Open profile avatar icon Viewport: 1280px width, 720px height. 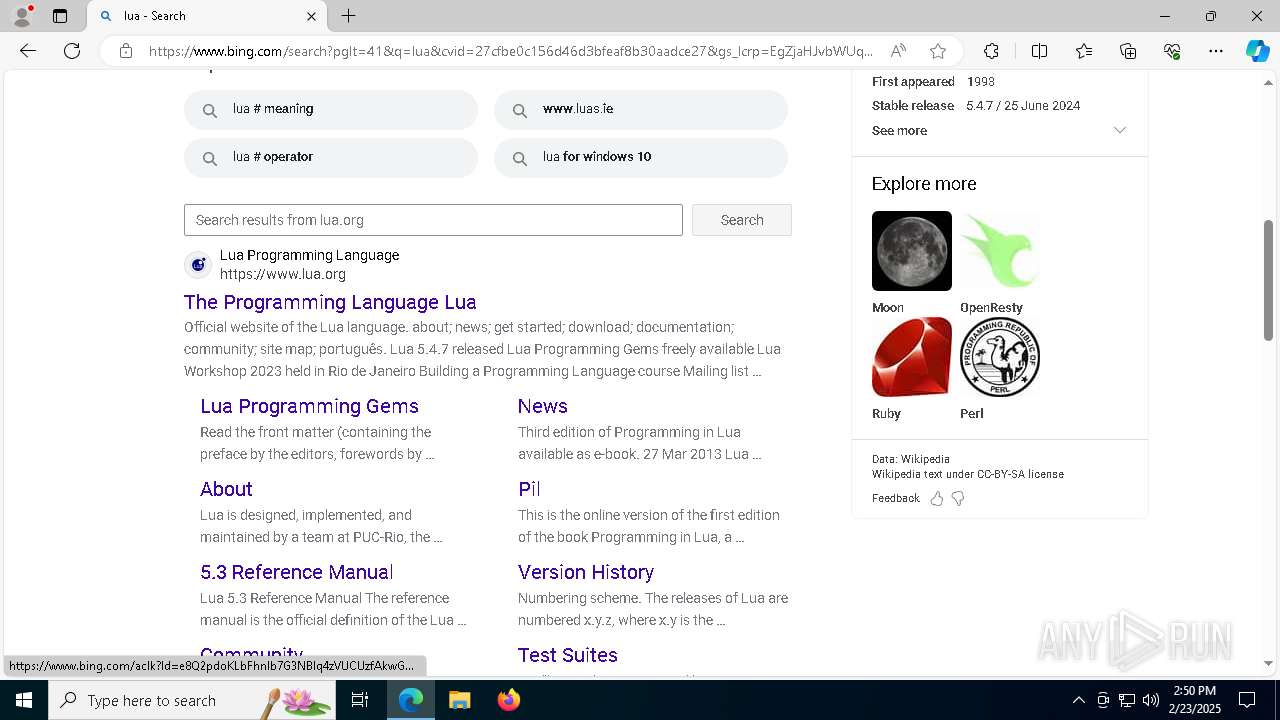[x=22, y=16]
